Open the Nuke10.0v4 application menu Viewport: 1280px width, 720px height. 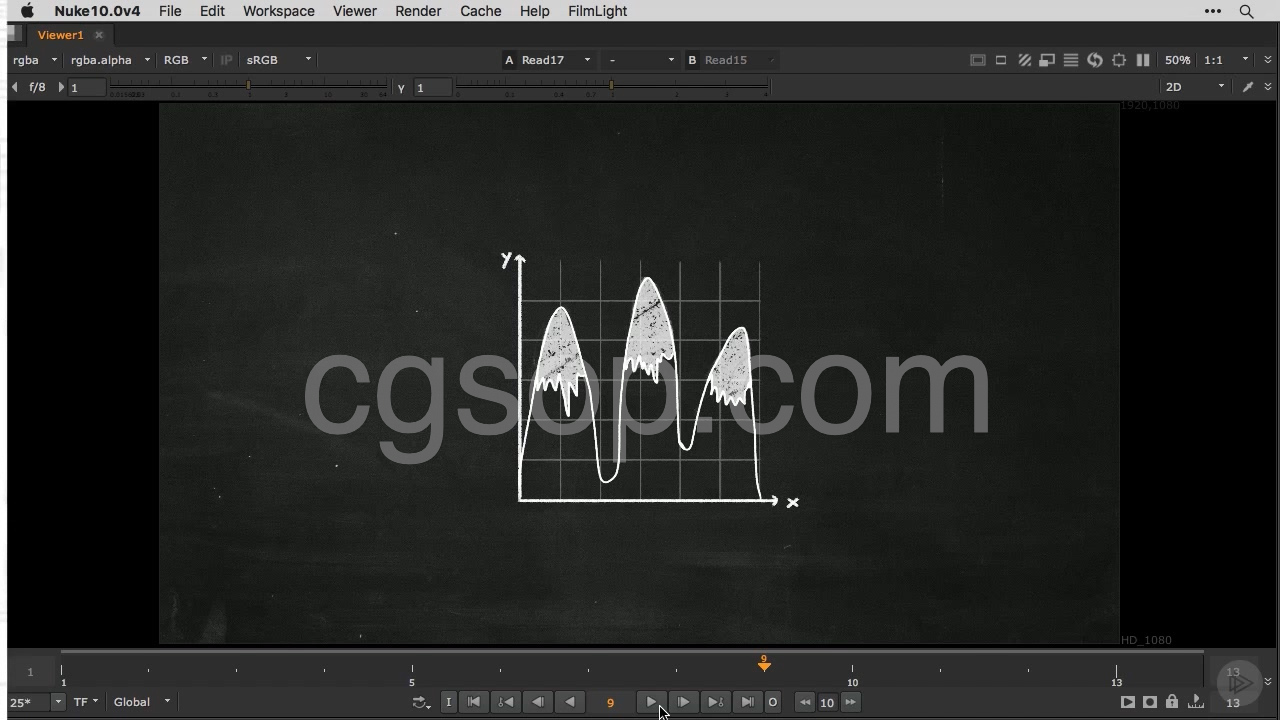coord(97,11)
